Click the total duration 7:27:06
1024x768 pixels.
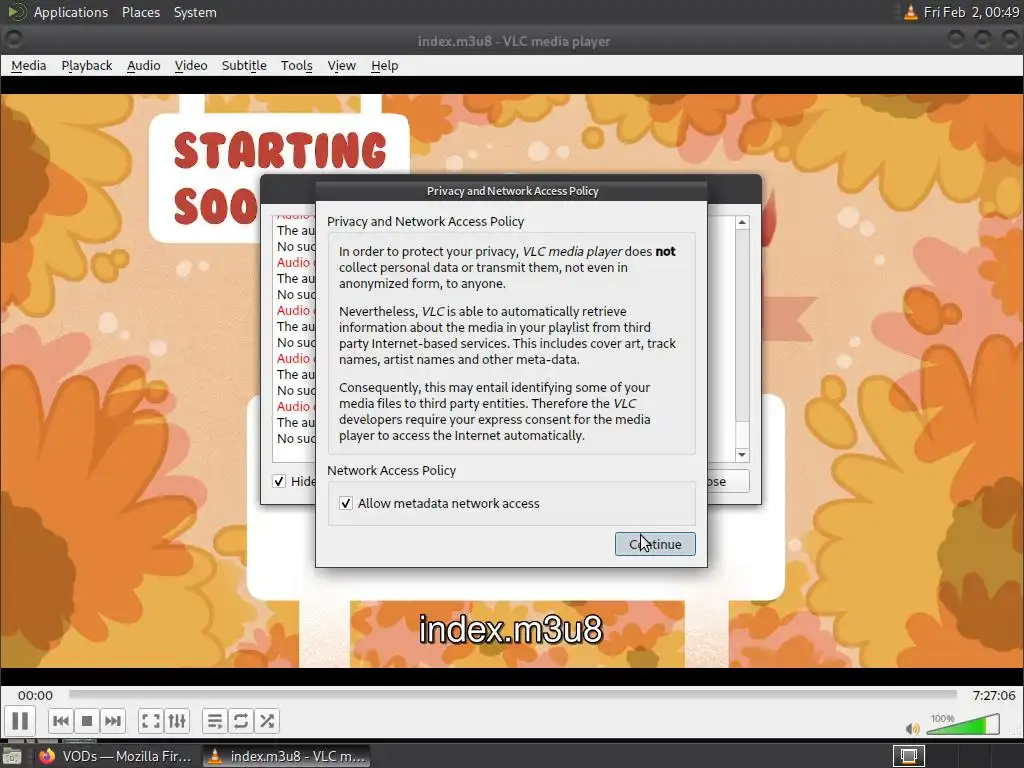994,696
